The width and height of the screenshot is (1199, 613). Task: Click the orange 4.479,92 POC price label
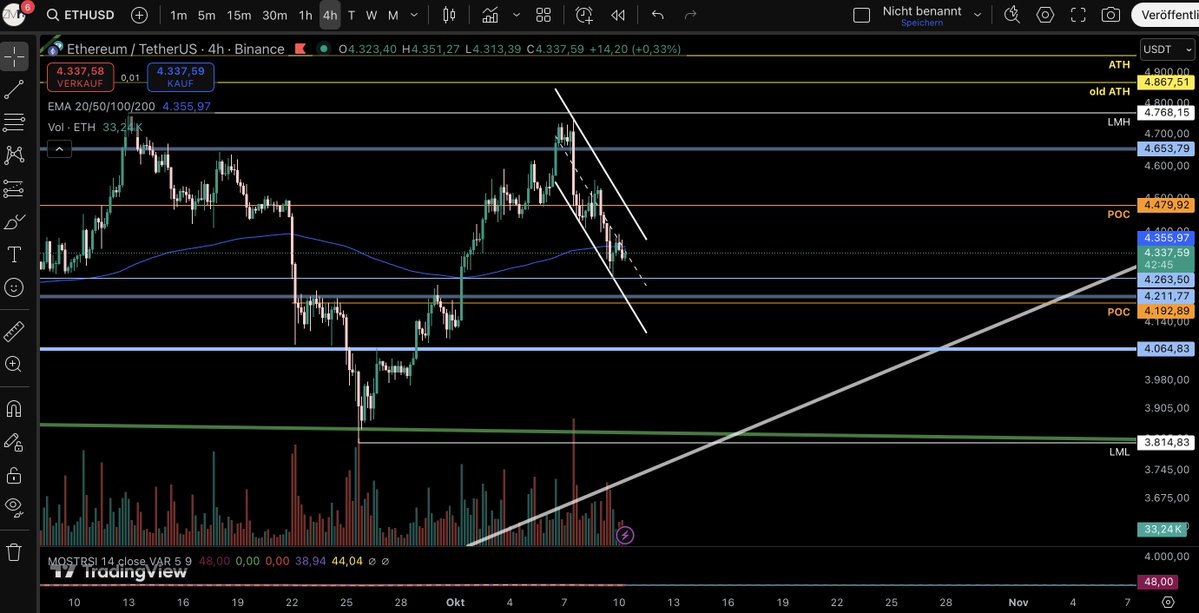(1166, 205)
